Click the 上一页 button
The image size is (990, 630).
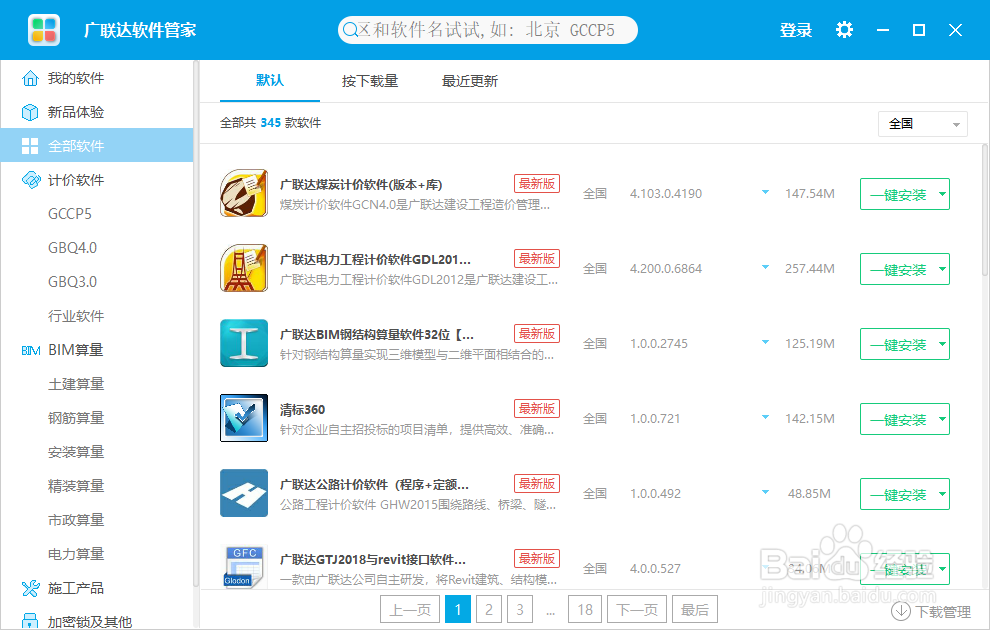pyautogui.click(x=410, y=609)
